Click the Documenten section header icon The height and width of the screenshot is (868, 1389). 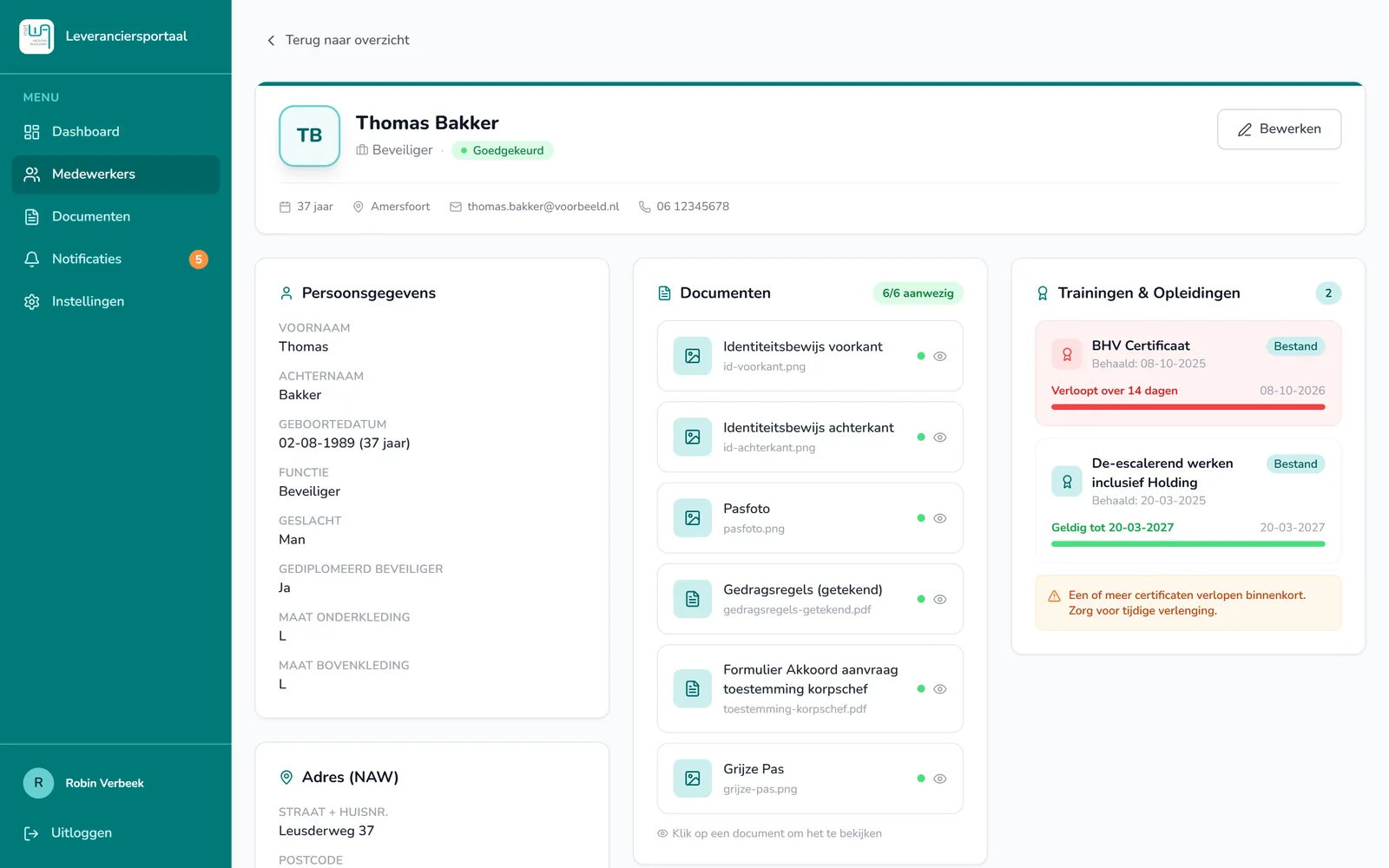(664, 293)
